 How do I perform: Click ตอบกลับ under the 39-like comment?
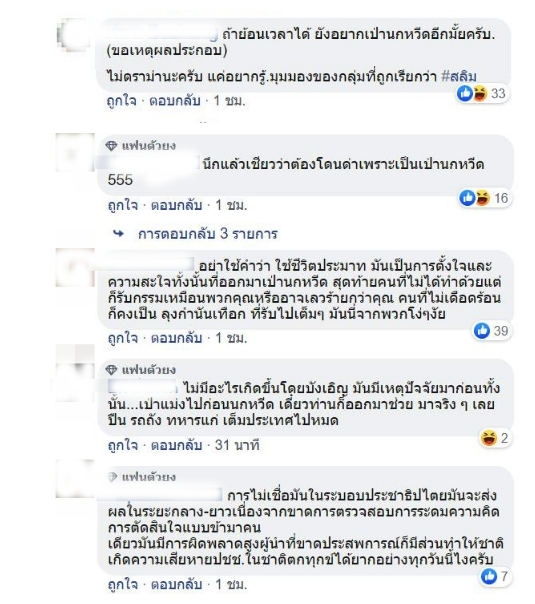coord(176,338)
